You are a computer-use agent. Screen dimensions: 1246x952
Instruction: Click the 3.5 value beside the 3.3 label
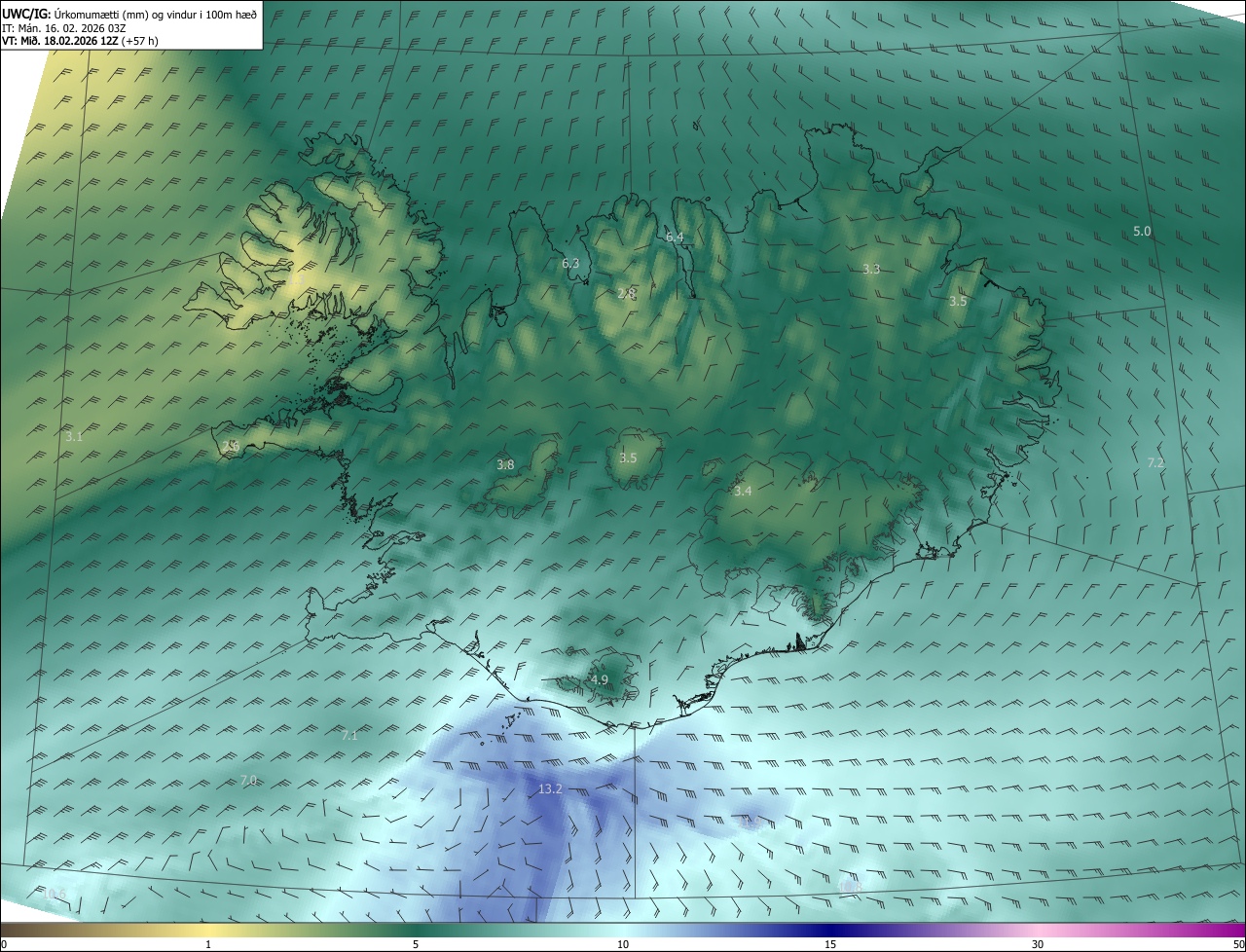click(x=958, y=302)
